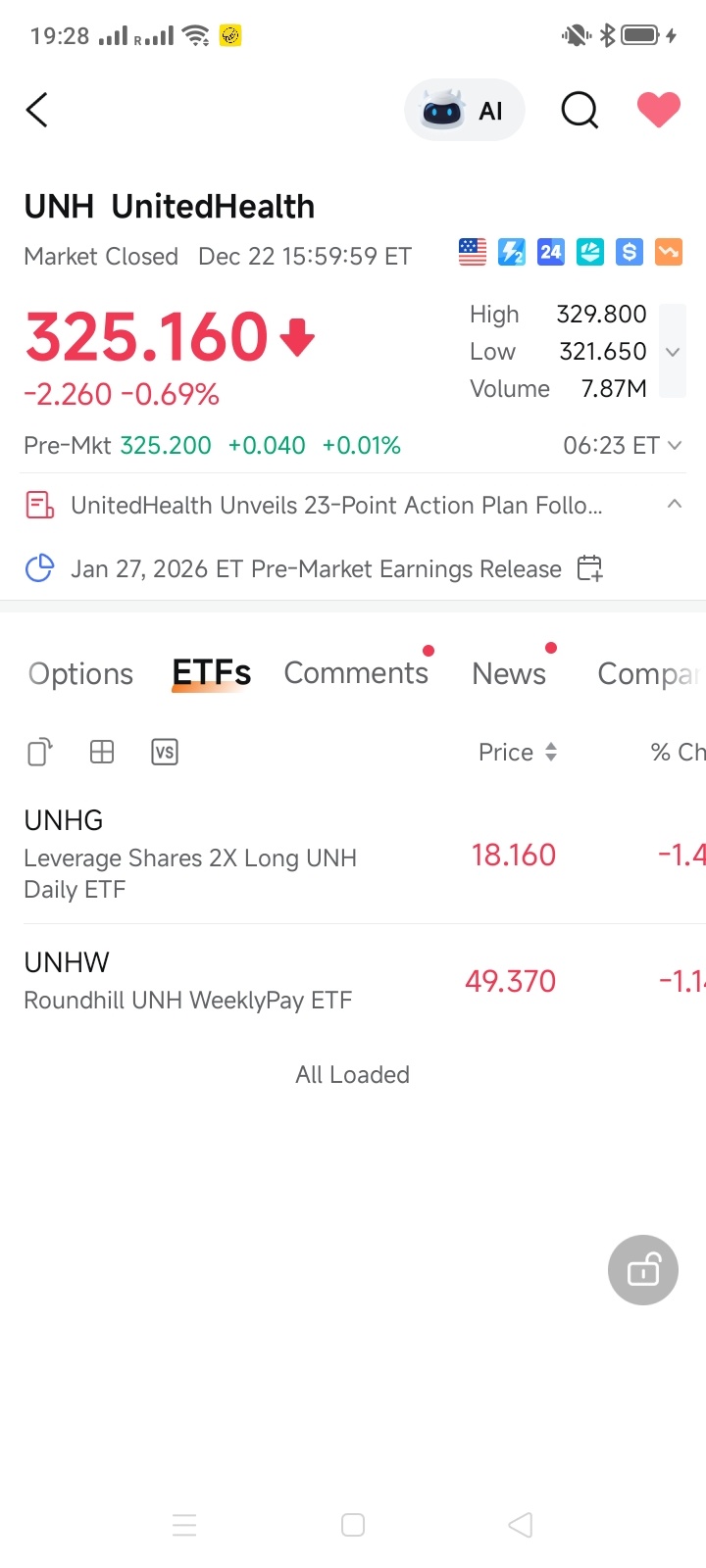Toggle the floating lock screen button

point(643,1270)
